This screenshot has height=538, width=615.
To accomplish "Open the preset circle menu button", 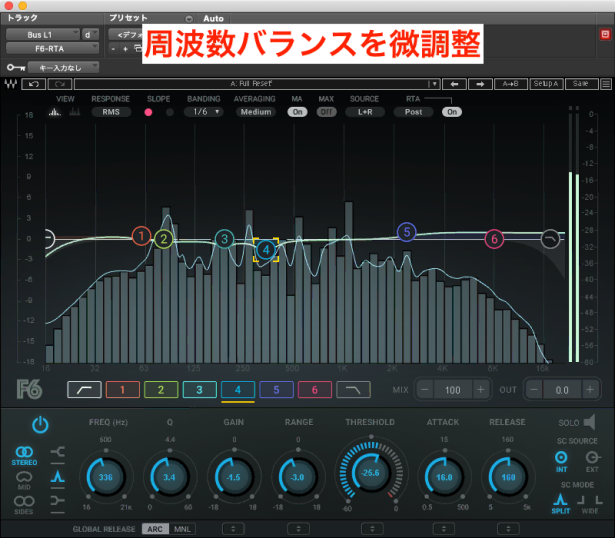I will point(189,18).
